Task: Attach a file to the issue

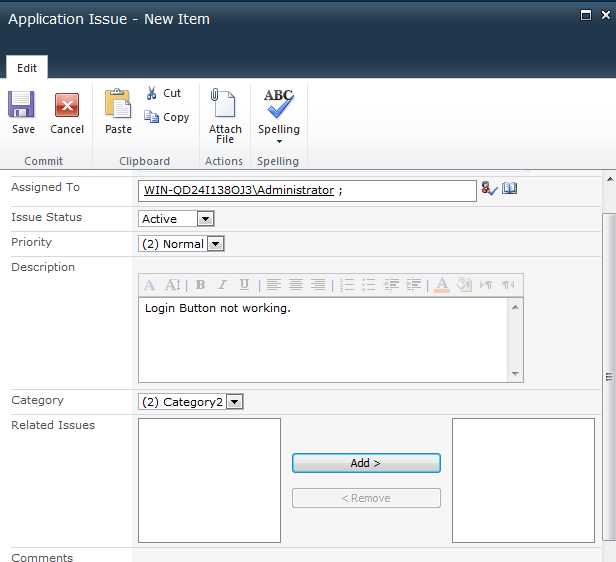Action: [x=225, y=117]
